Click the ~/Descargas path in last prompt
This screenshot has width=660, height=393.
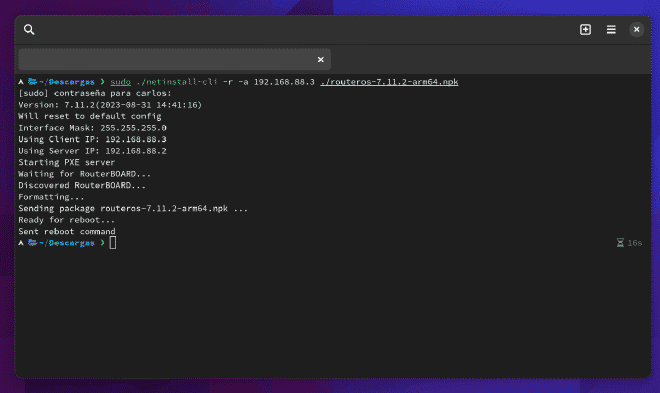[67, 243]
